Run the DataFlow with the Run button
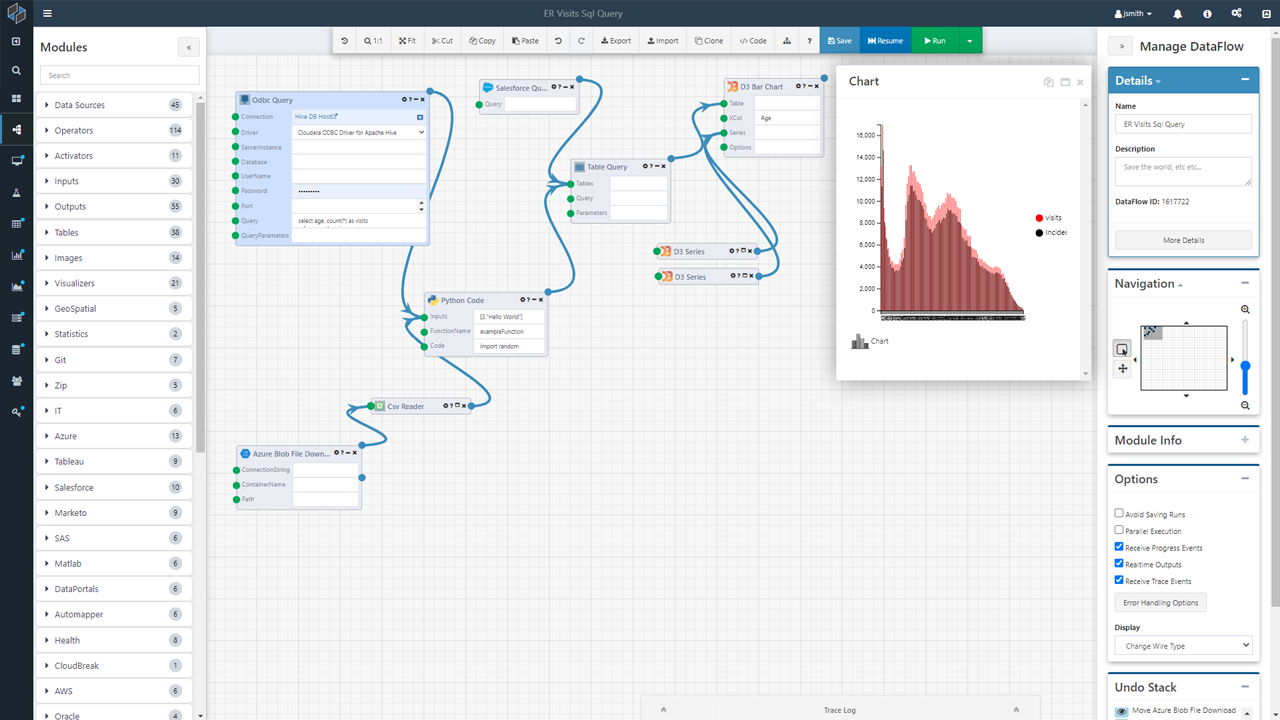This screenshot has height=720, width=1280. pos(934,40)
